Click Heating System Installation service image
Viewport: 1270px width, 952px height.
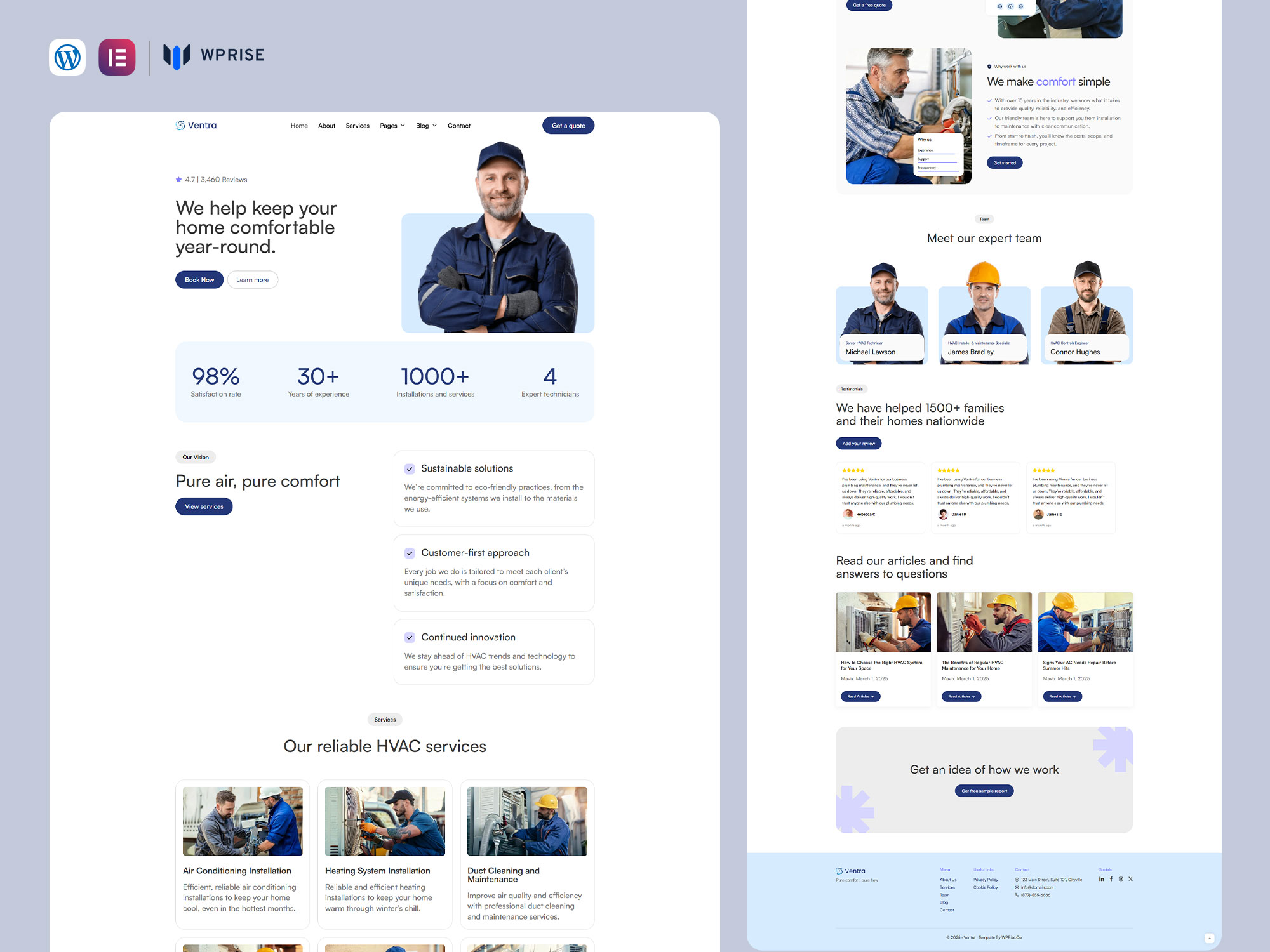[x=385, y=821]
